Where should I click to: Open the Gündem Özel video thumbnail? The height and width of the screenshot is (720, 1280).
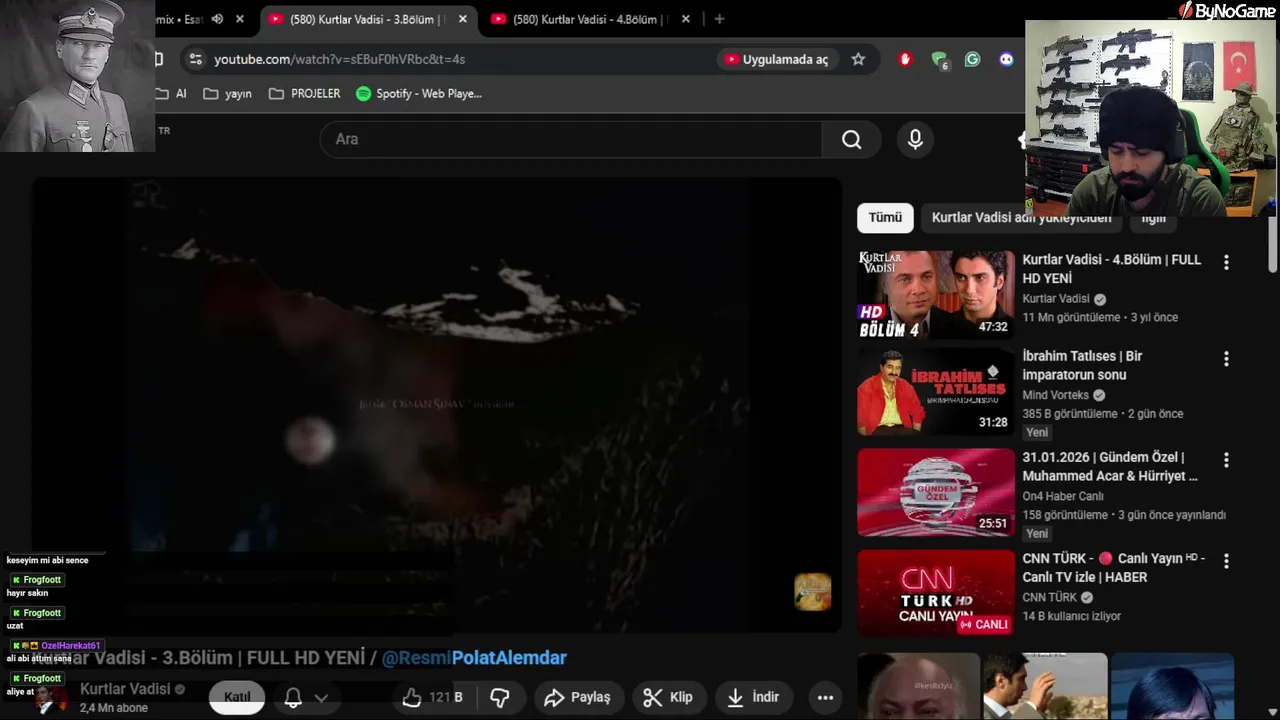pyautogui.click(x=935, y=492)
